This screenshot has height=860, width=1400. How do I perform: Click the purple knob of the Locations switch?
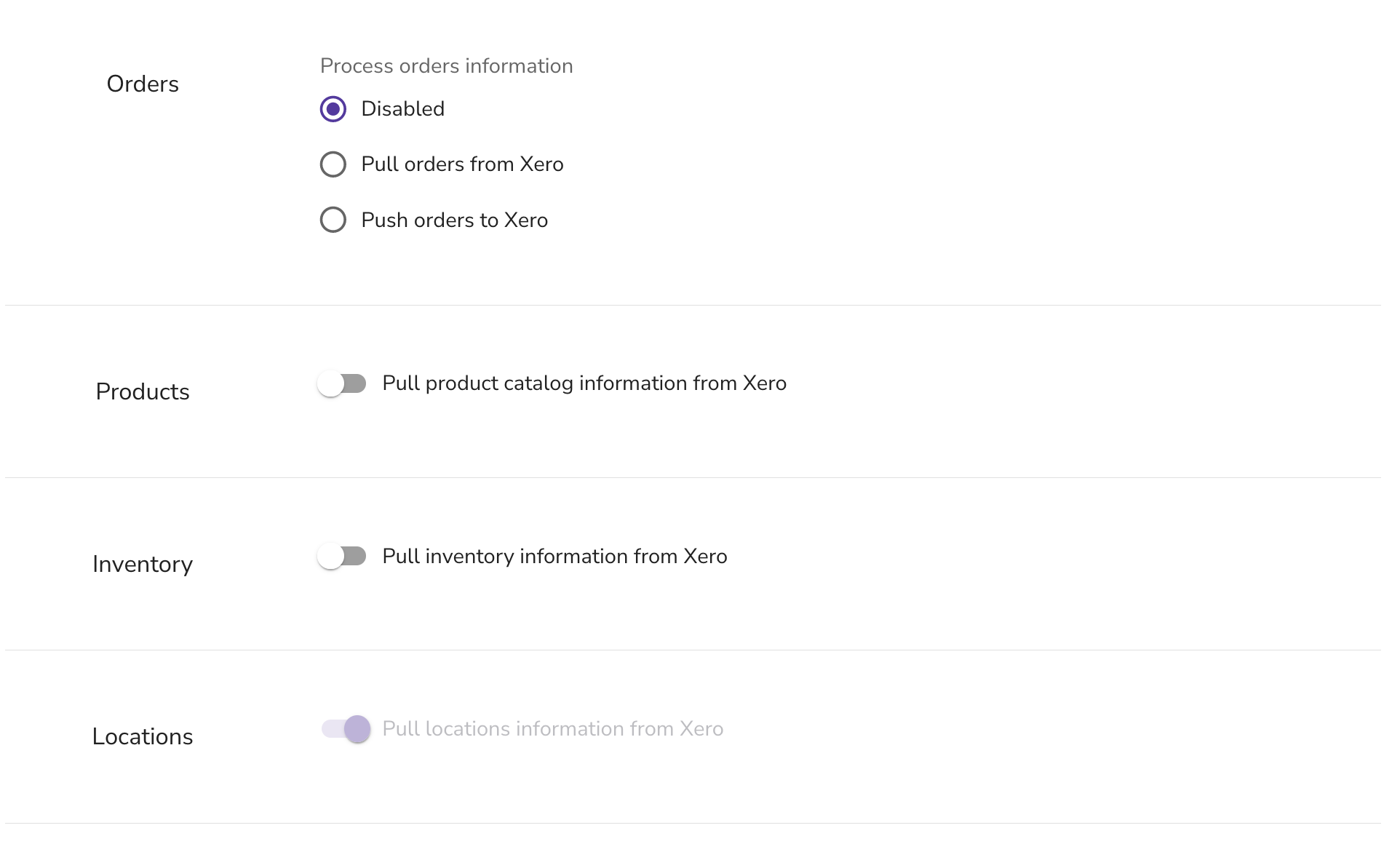tap(357, 729)
